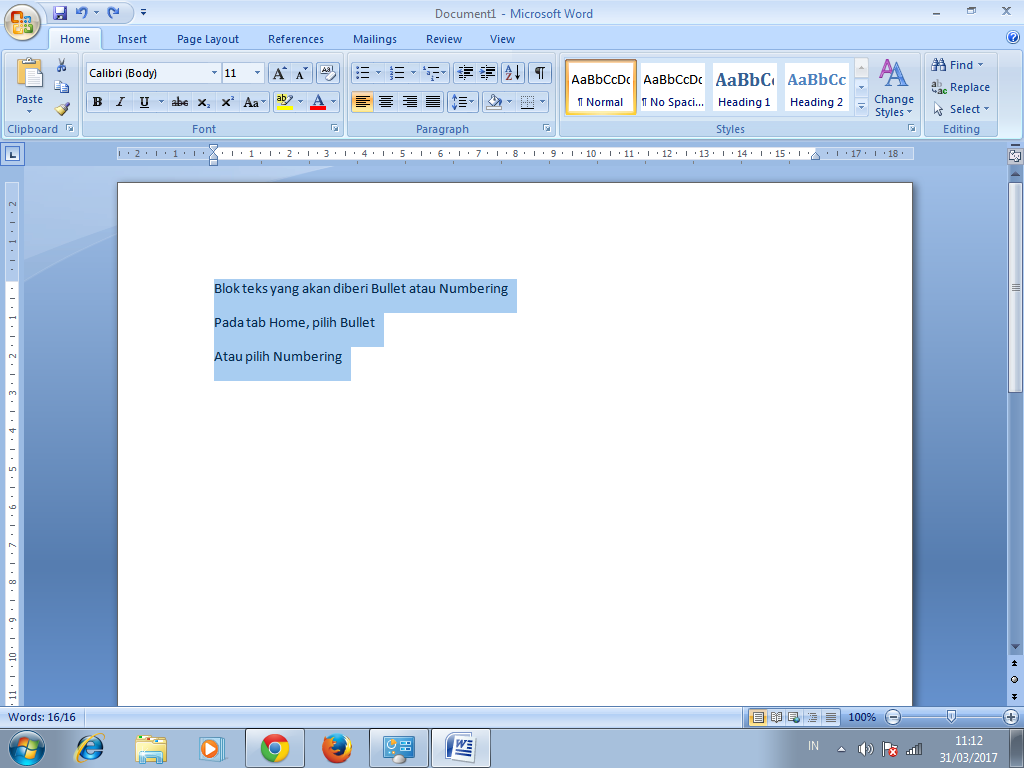1024x768 pixels.
Task: Toggle the Superscript button
Action: [227, 102]
